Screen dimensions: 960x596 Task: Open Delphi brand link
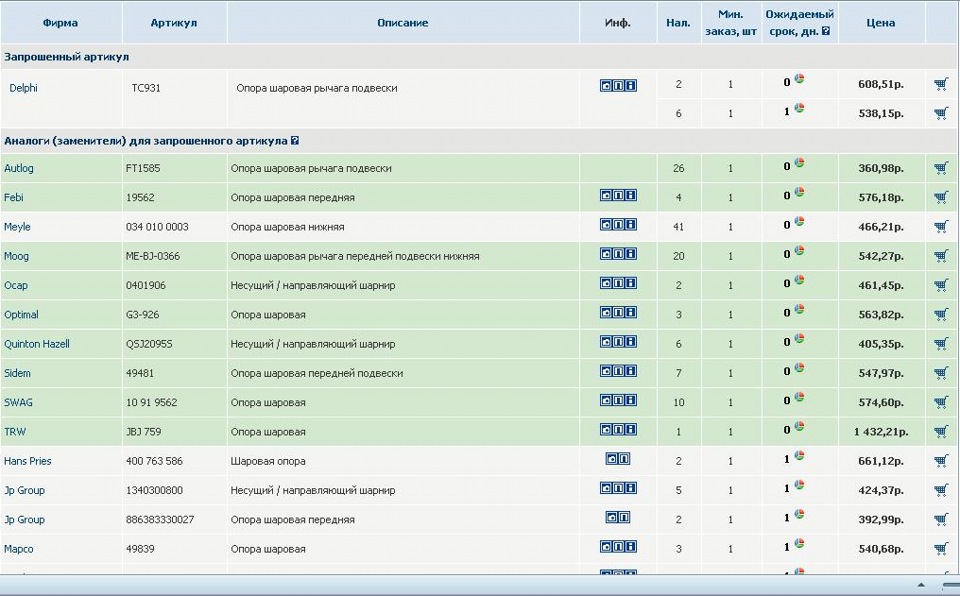(23, 88)
